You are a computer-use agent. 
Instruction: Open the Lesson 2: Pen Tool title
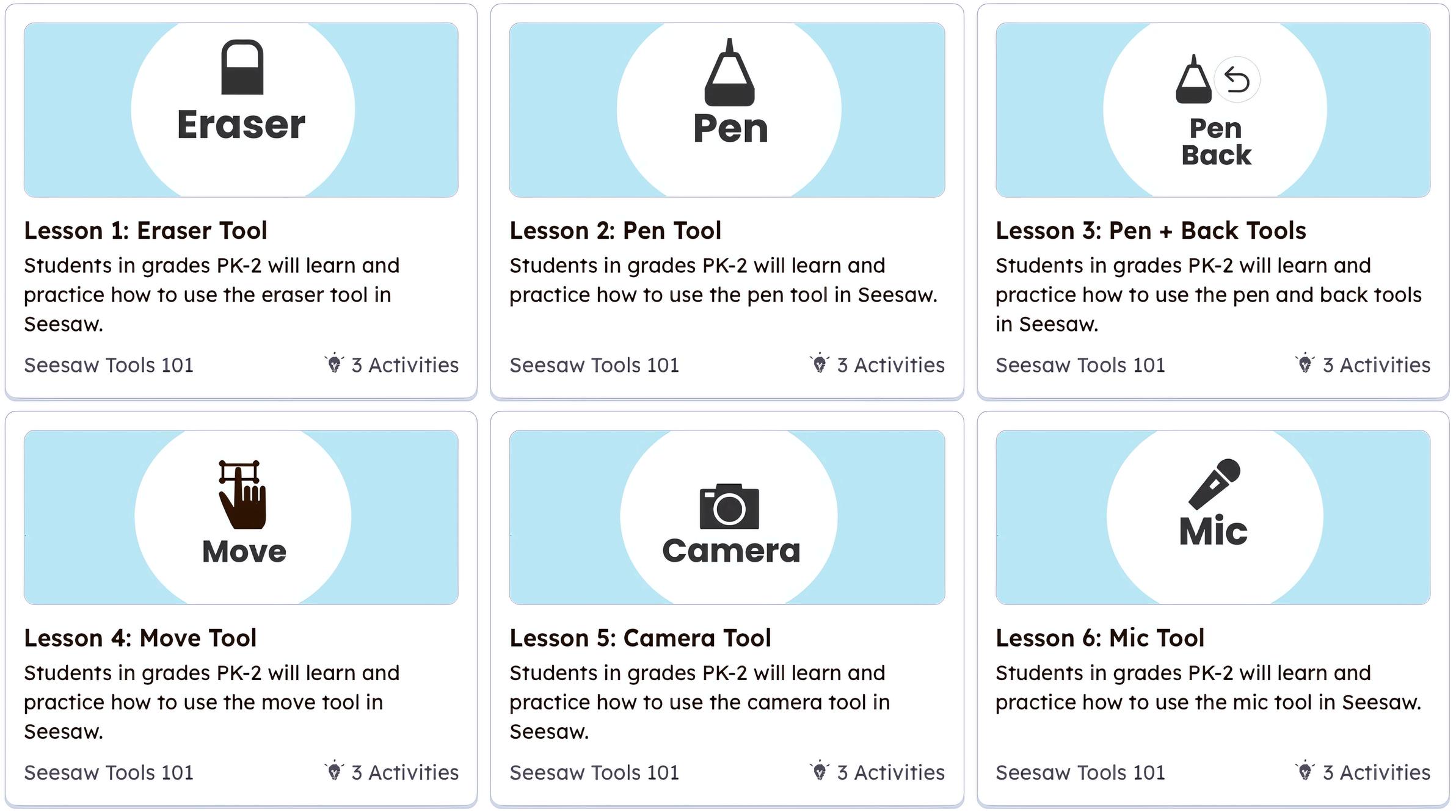pos(615,231)
